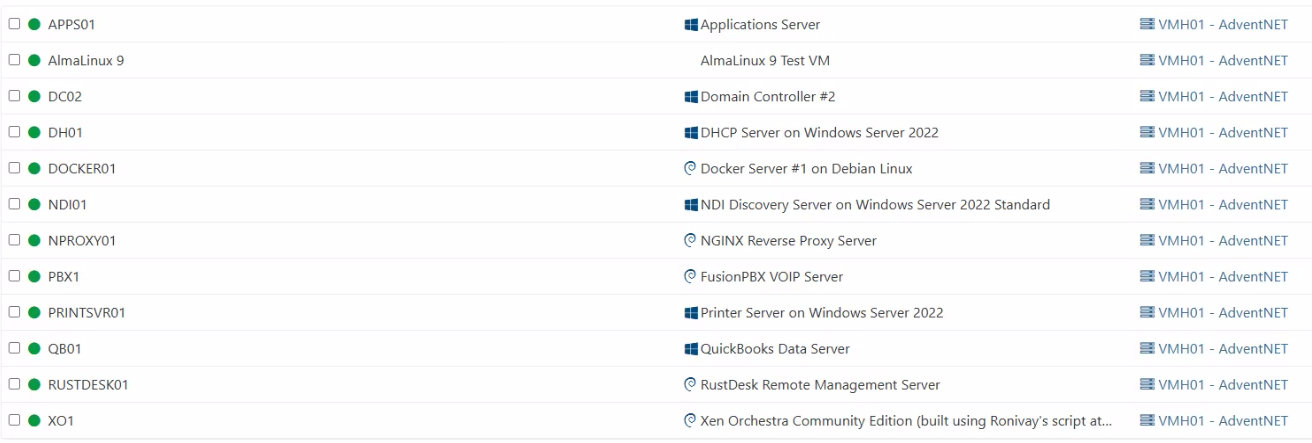Click the Debian icon for FusionPBX VOIP Server
The height and width of the screenshot is (443, 1312).
click(x=690, y=276)
